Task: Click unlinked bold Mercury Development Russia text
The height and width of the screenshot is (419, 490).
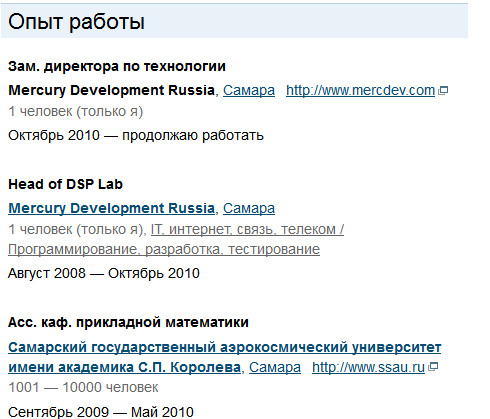Action: click(111, 90)
